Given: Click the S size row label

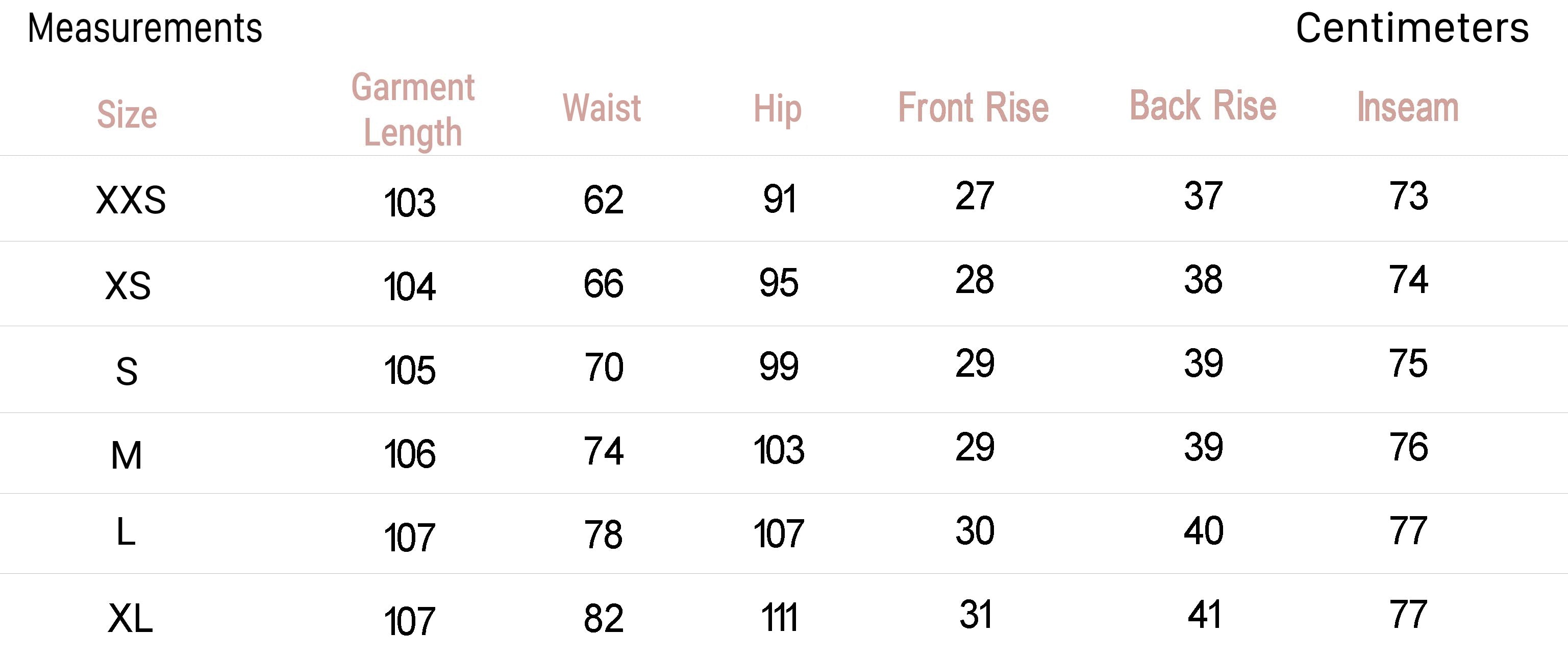Looking at the screenshot, I should [x=127, y=372].
